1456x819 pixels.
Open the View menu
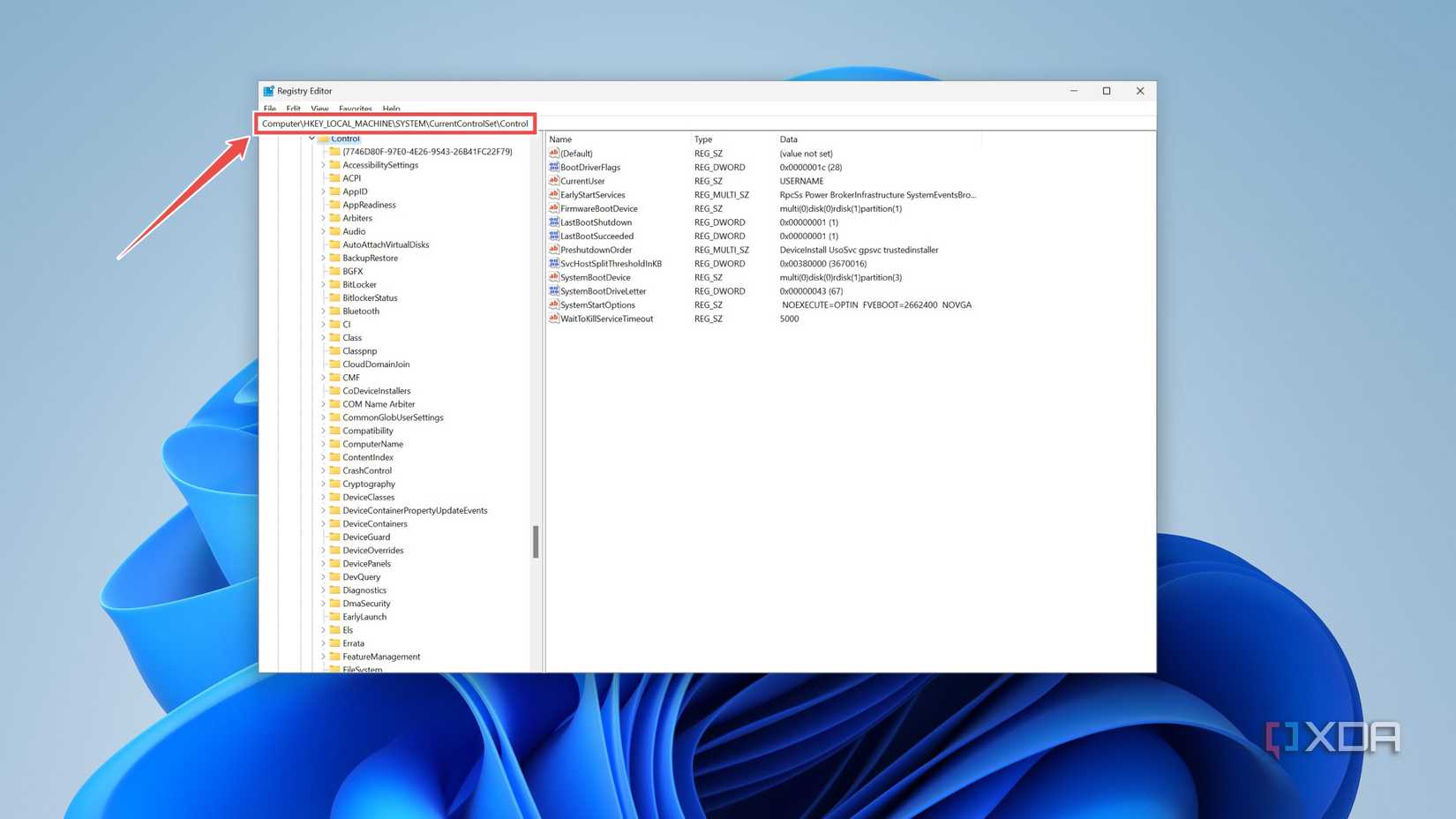click(x=319, y=109)
